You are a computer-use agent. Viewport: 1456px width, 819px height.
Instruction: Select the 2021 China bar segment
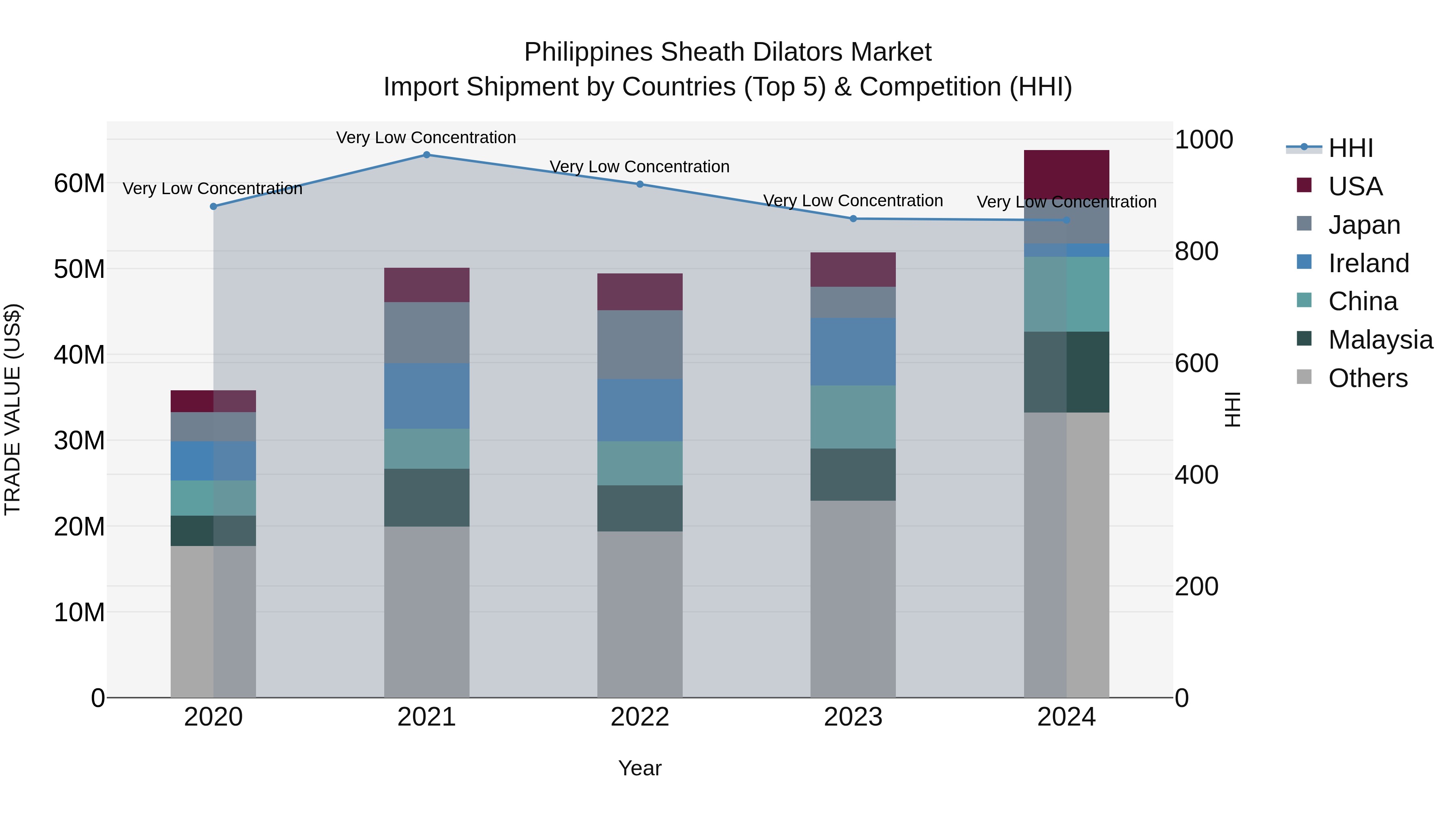tap(427, 449)
